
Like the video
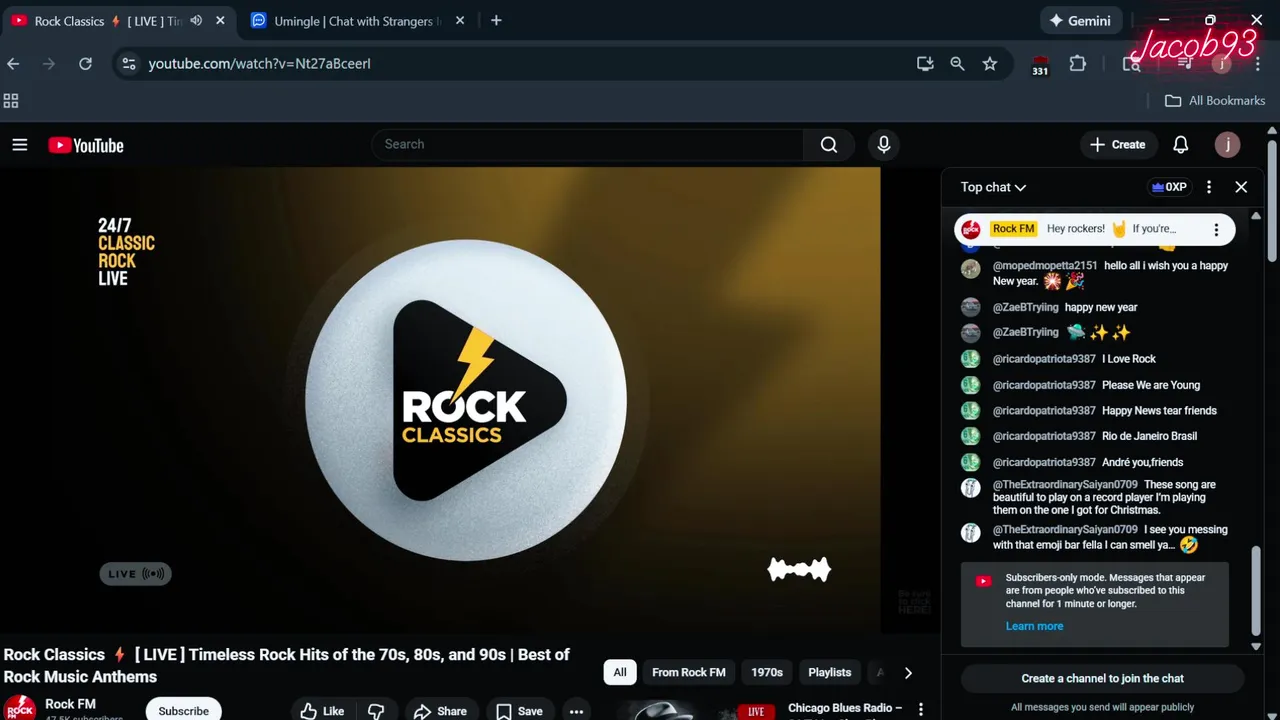[323, 711]
